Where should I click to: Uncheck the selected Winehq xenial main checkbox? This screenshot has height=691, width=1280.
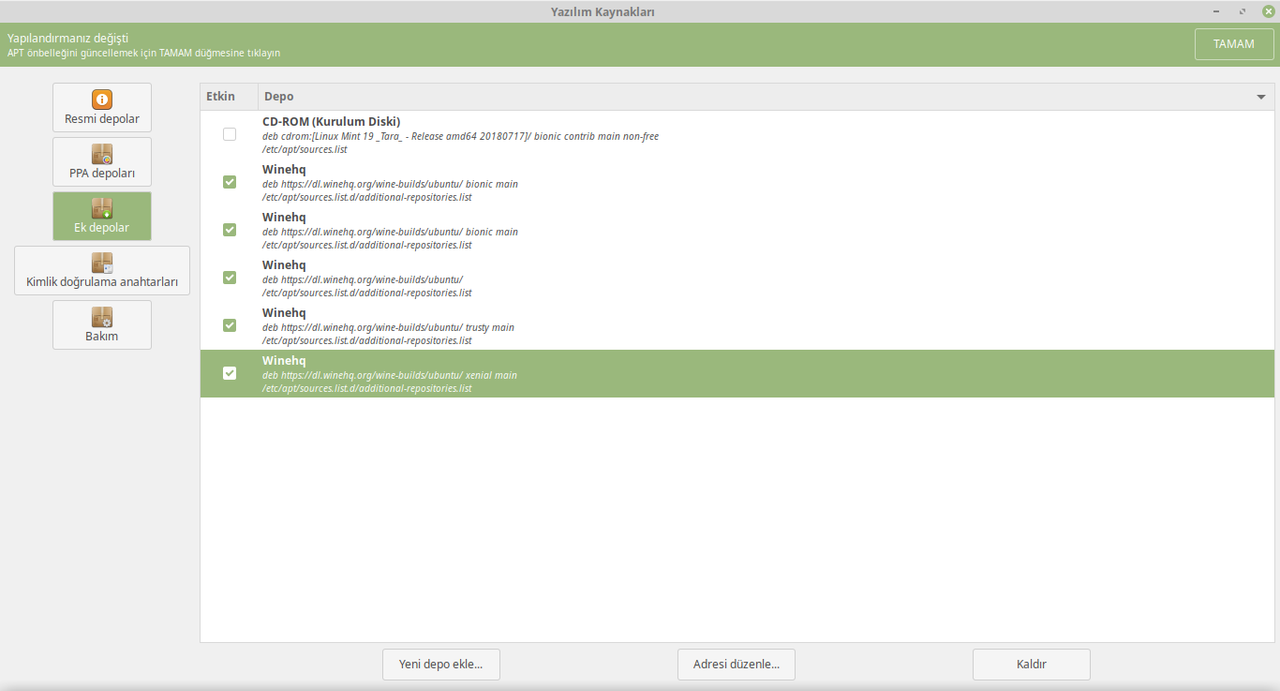click(x=229, y=373)
